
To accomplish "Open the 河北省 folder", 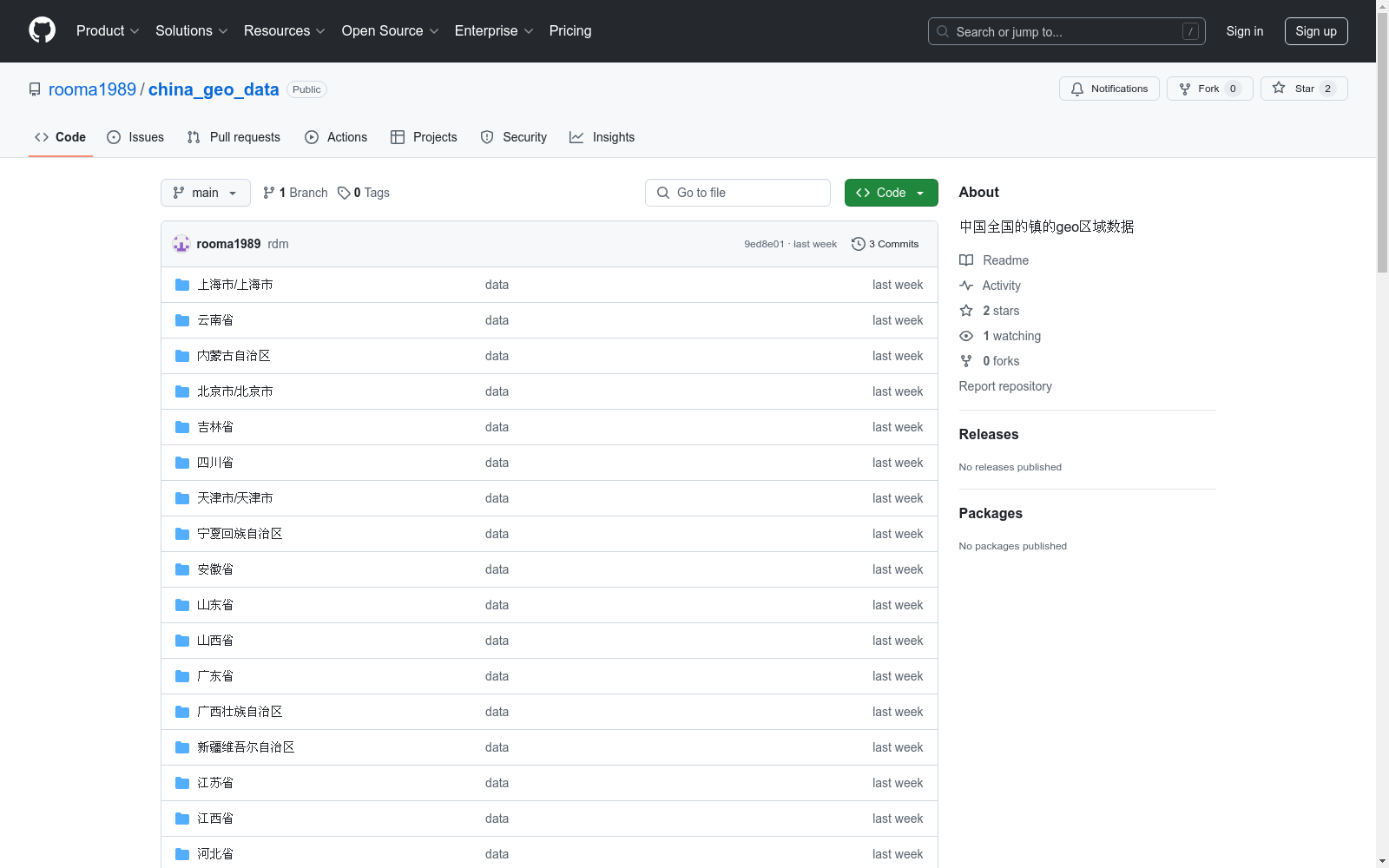I will [x=215, y=854].
